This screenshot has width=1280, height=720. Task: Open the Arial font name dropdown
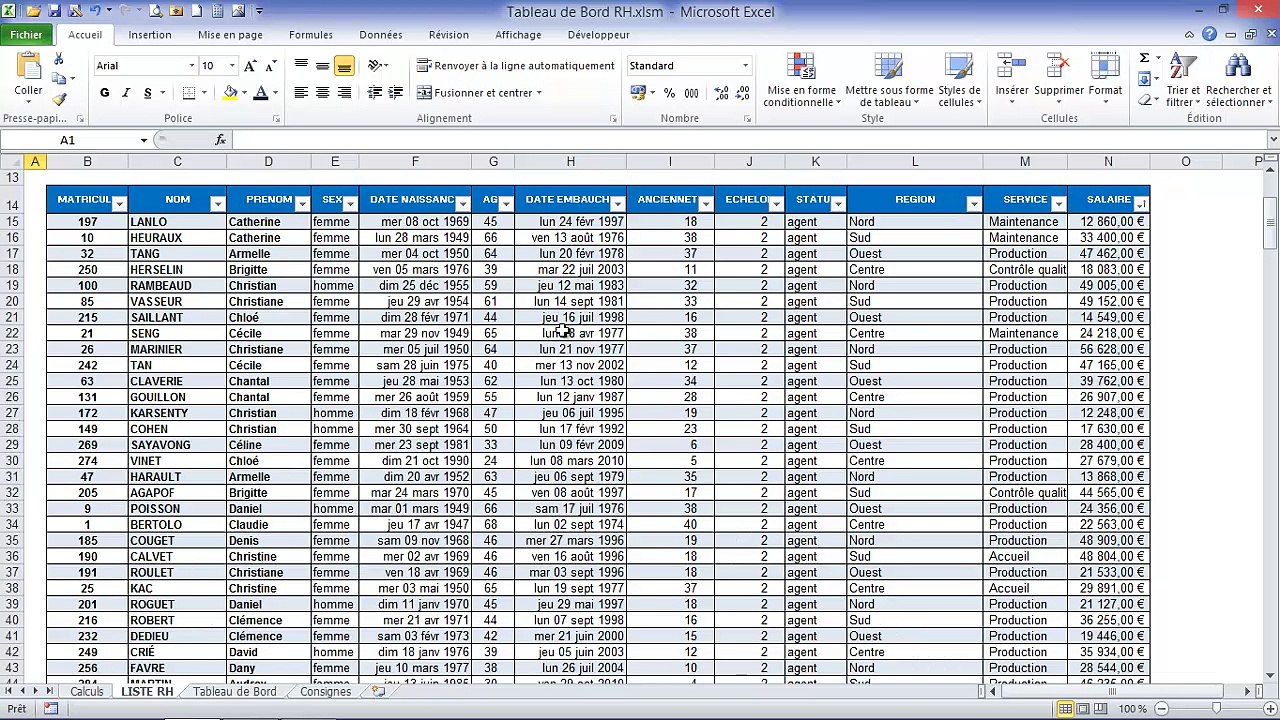[191, 66]
